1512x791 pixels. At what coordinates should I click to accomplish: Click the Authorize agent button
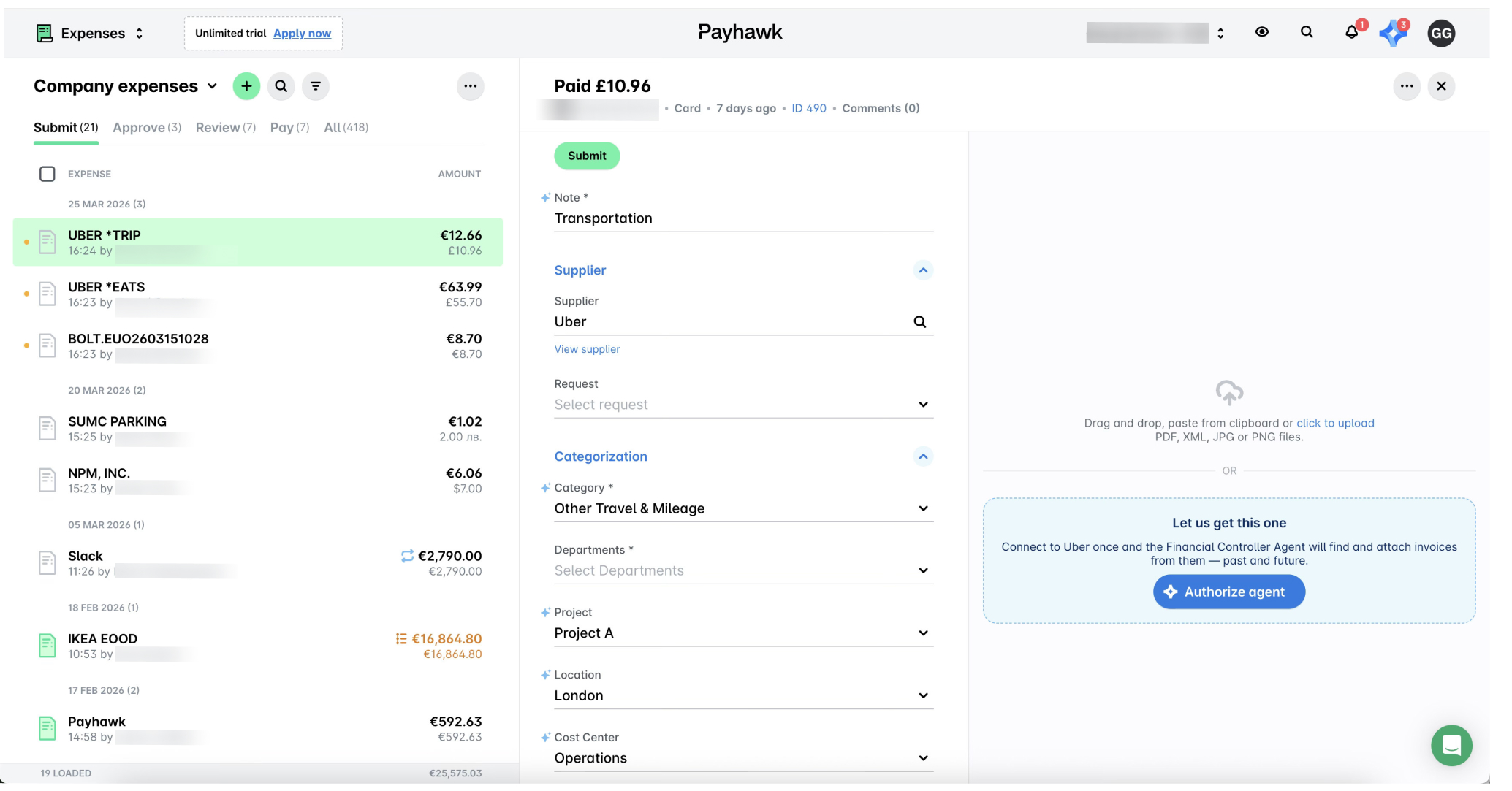[x=1229, y=592]
